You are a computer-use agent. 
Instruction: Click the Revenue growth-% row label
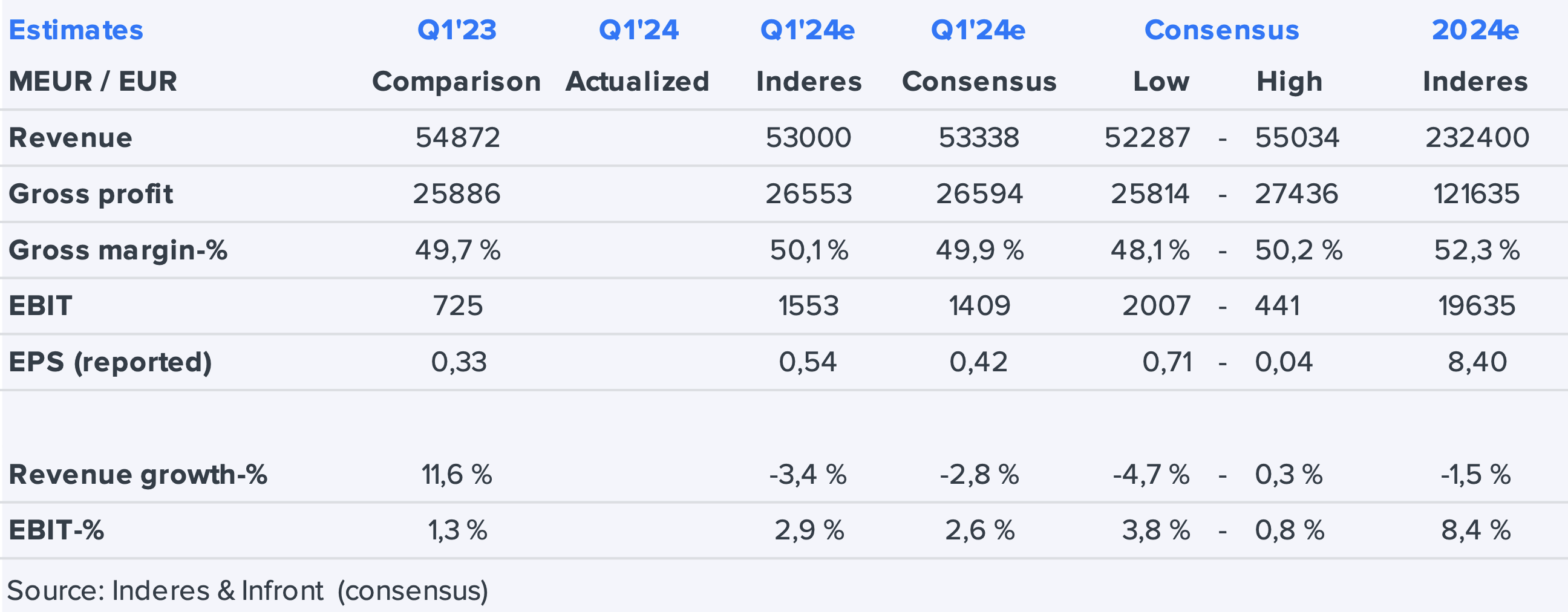click(x=138, y=475)
